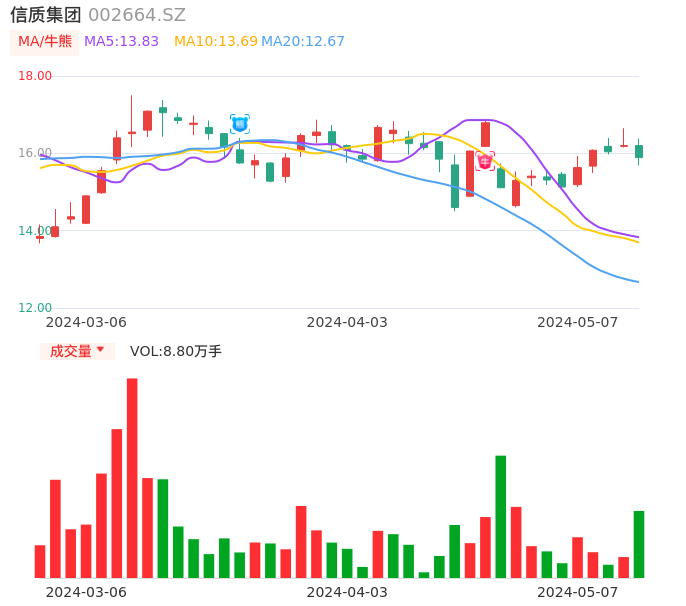The width and height of the screenshot is (686, 606).
Task: Click the tallest green volume bar
Action: [501, 516]
